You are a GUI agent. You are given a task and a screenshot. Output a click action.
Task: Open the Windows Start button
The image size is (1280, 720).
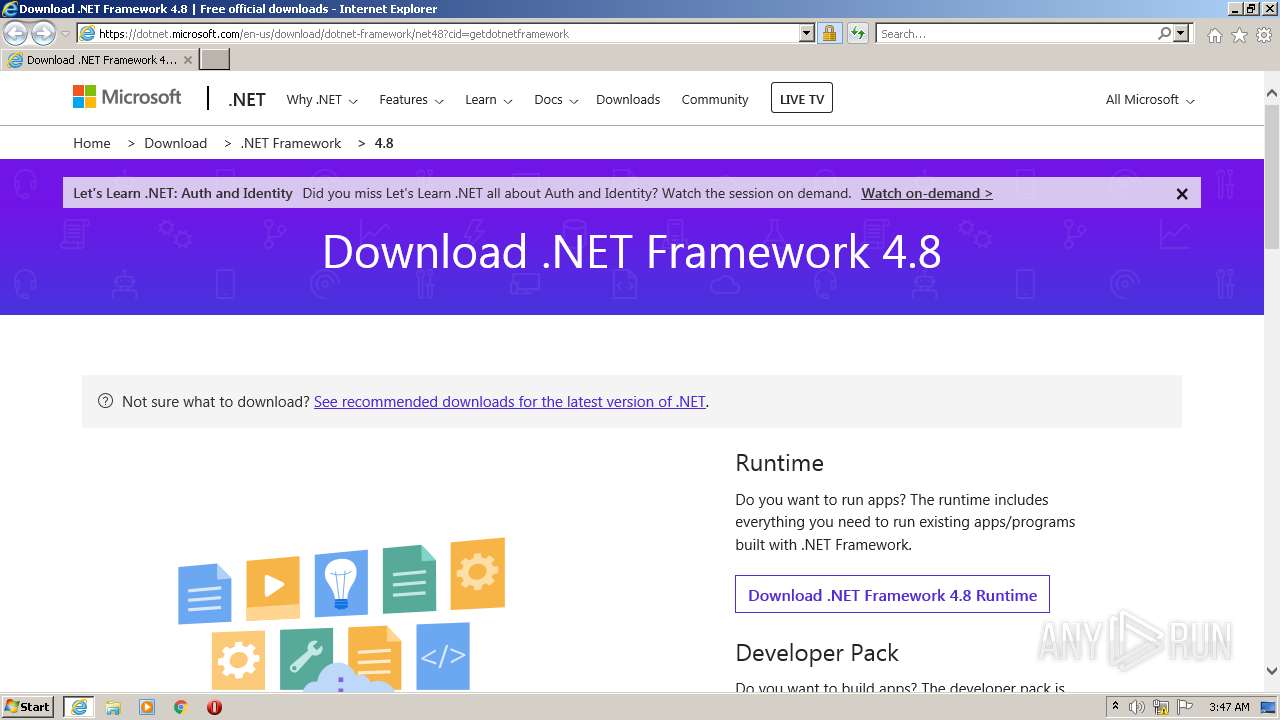point(27,707)
